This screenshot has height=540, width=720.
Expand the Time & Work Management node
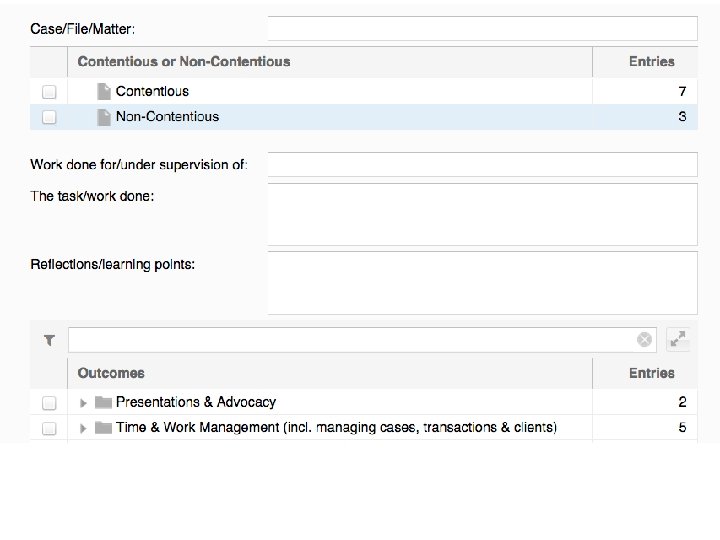pyautogui.click(x=84, y=428)
